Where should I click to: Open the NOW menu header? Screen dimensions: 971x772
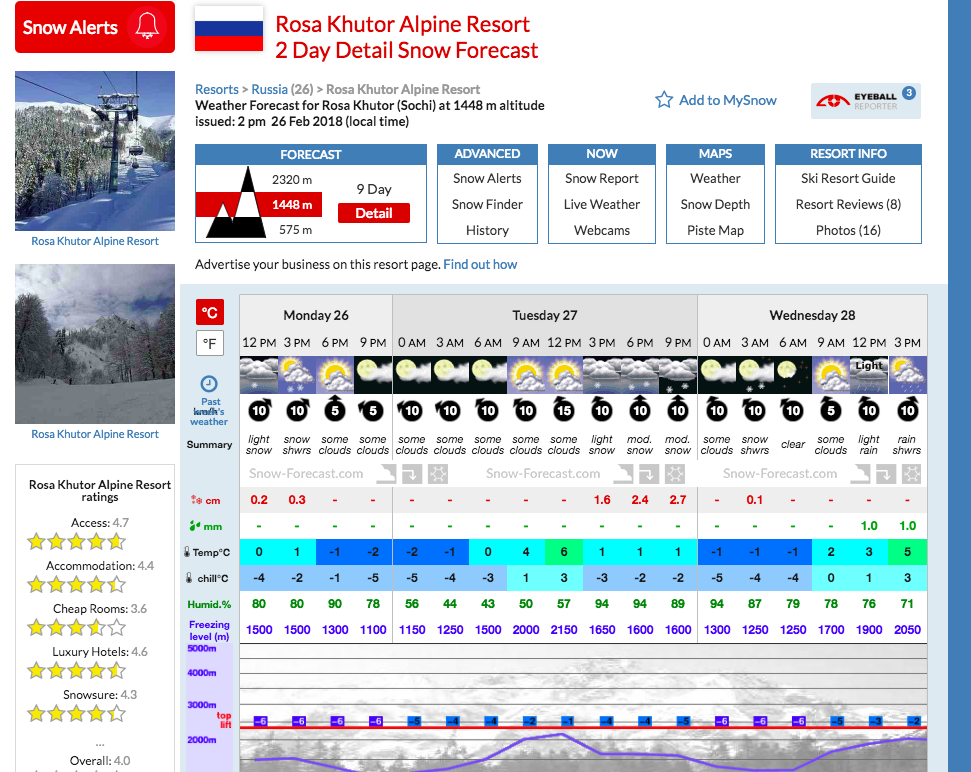pyautogui.click(x=602, y=154)
